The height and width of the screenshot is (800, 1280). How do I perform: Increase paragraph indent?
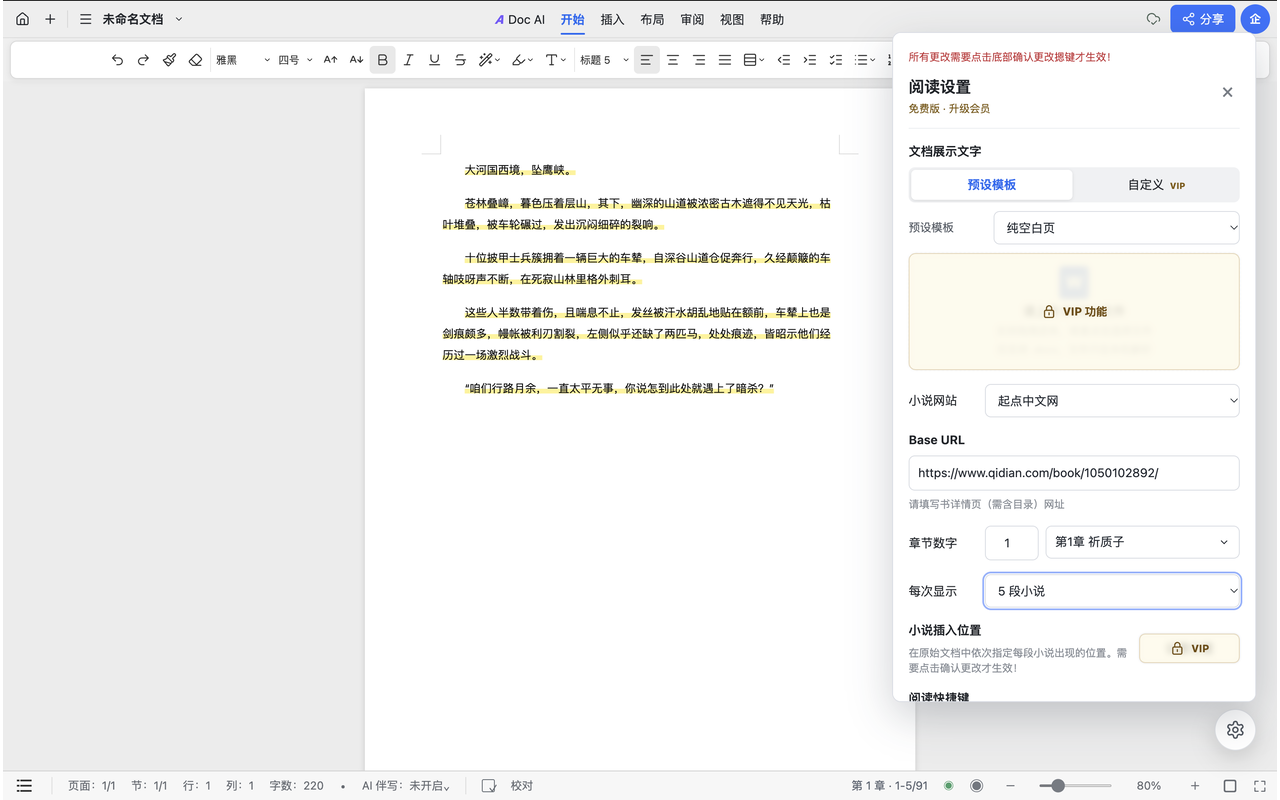coord(810,60)
